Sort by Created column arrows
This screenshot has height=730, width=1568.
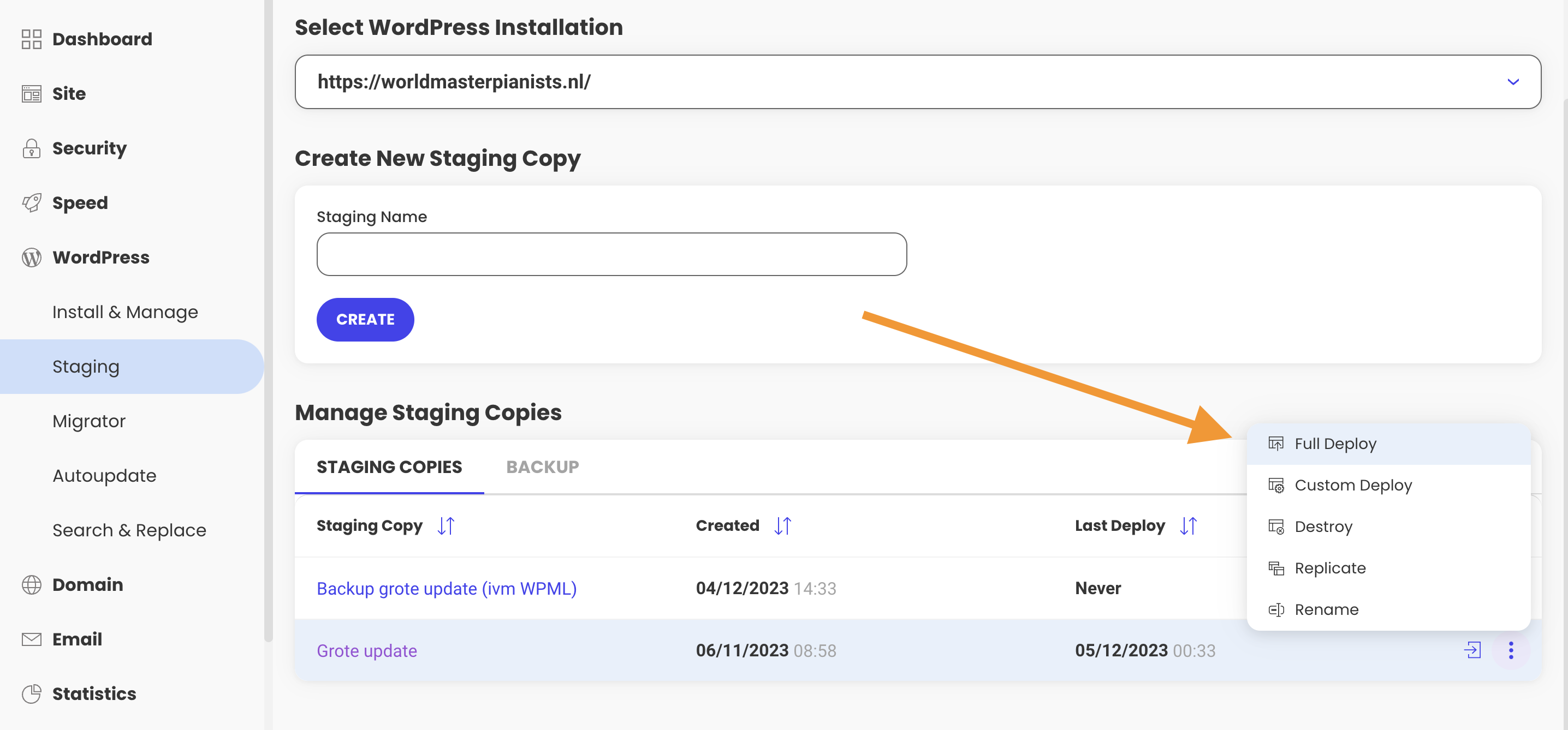783,525
